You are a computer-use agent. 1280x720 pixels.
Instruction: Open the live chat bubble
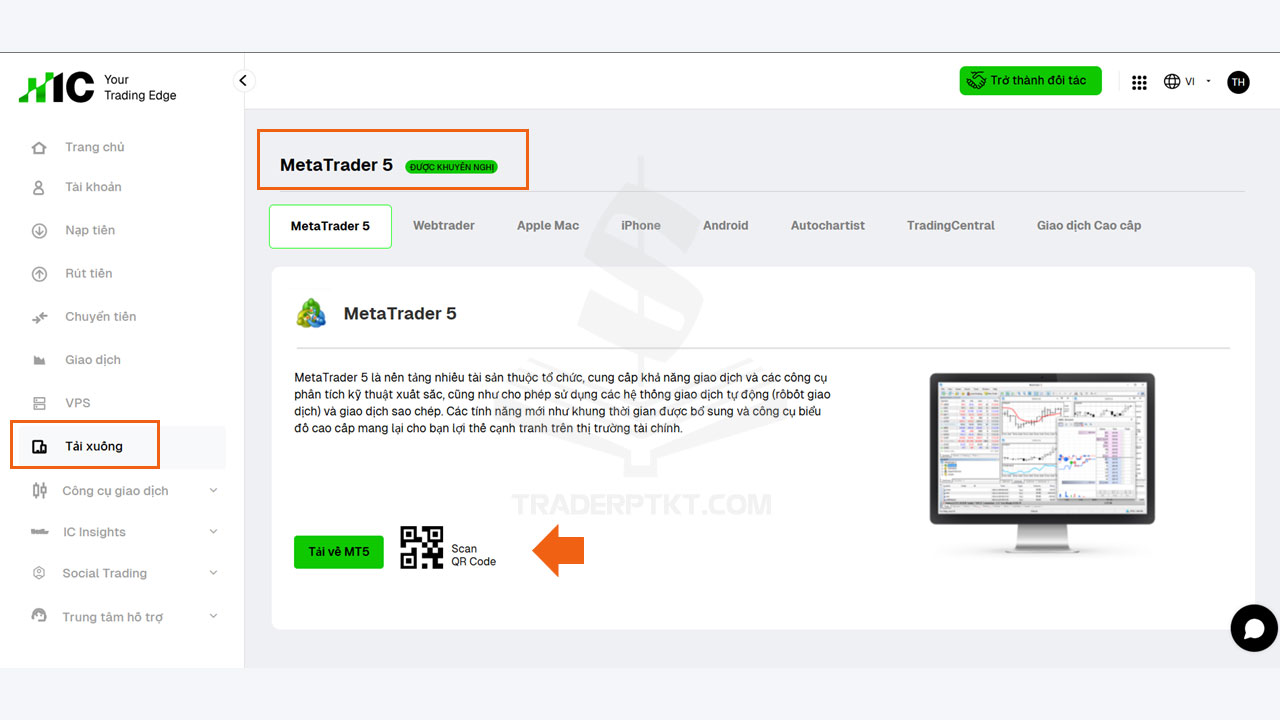1254,628
